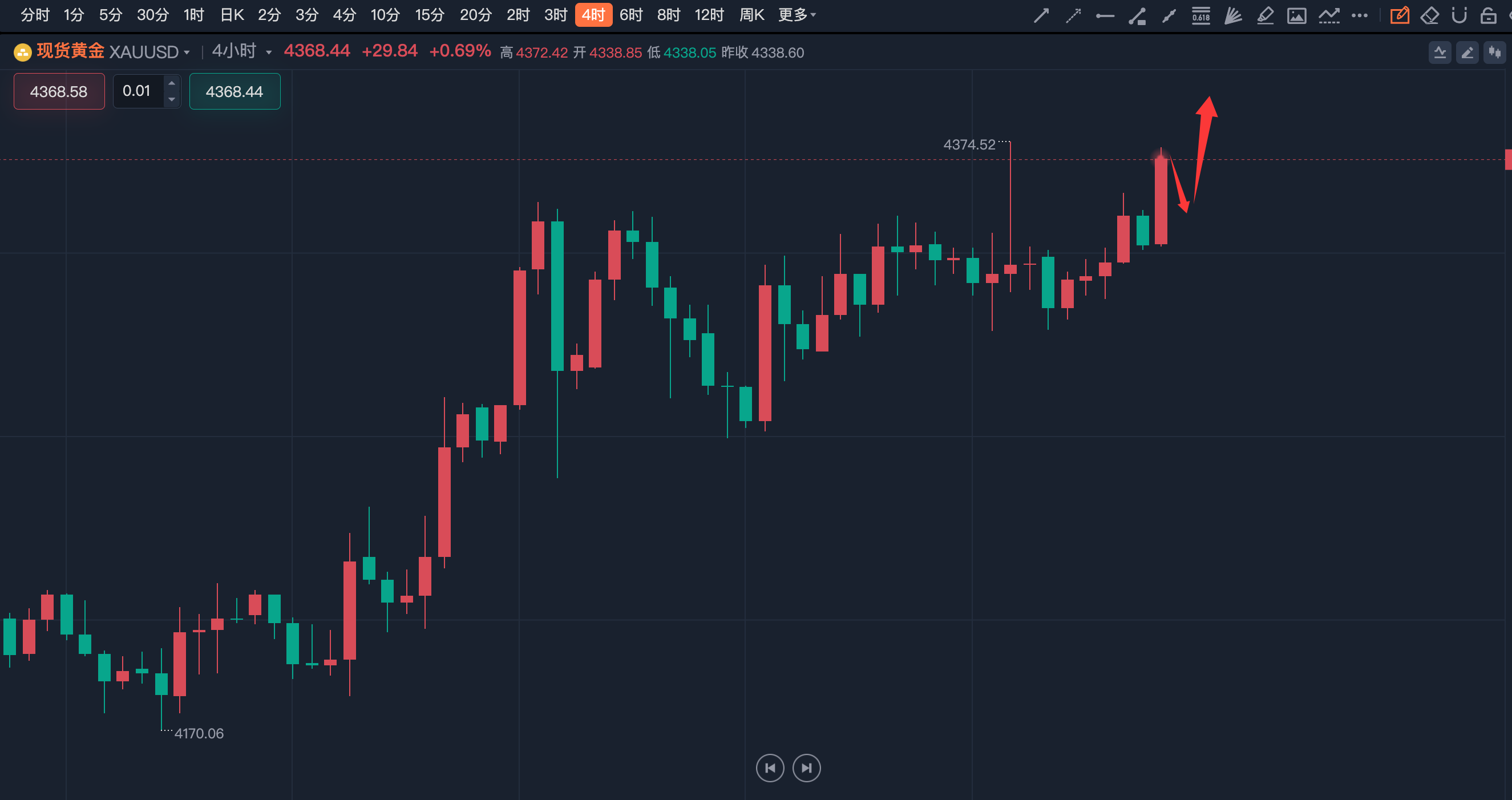Click the red 4368.58 sell price button
The width and height of the screenshot is (1512, 800).
point(59,91)
